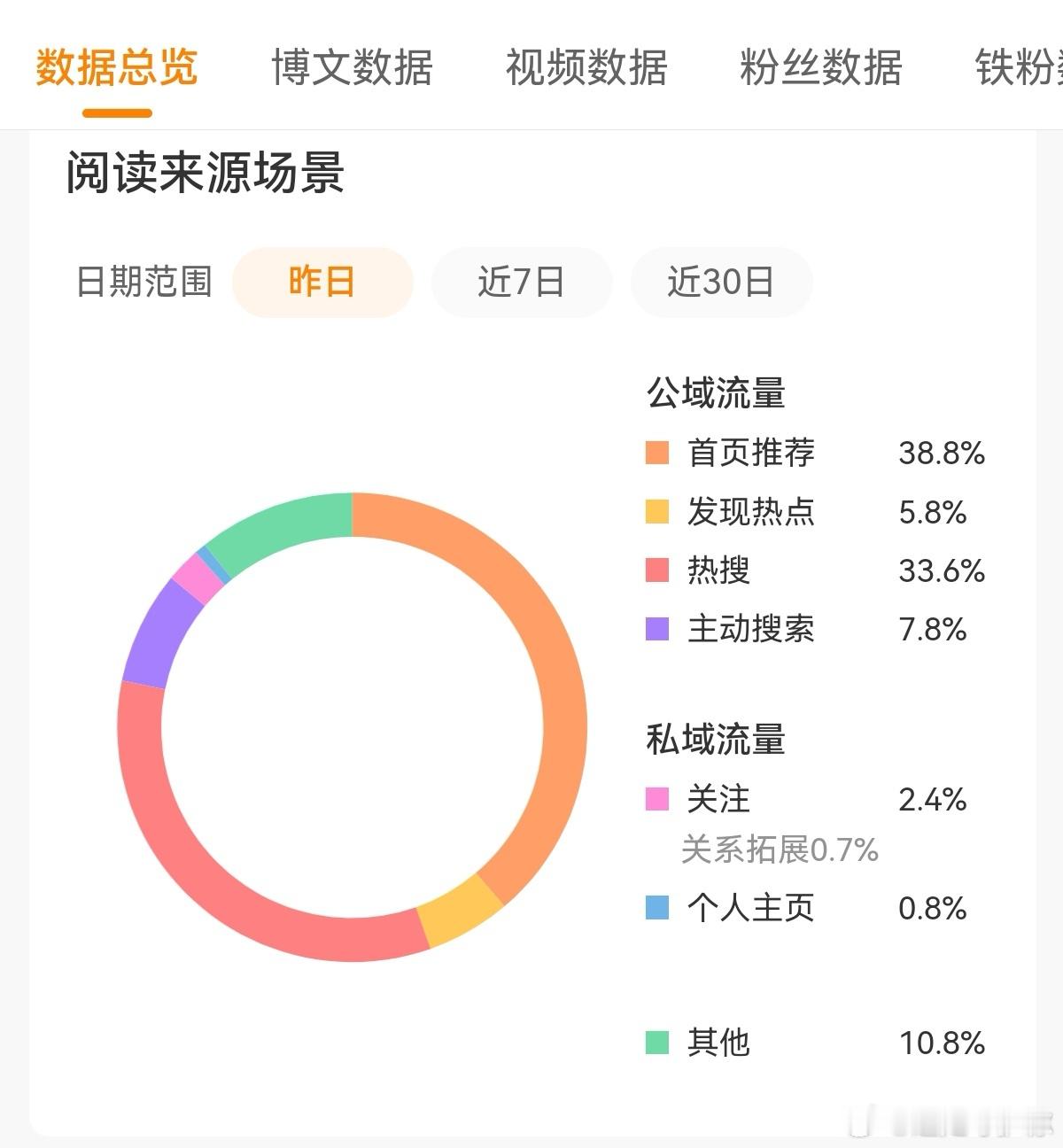Screen dimensions: 1063x1148
Task: Click the 38.8% value next to 首页推荐
Action: coord(941,453)
